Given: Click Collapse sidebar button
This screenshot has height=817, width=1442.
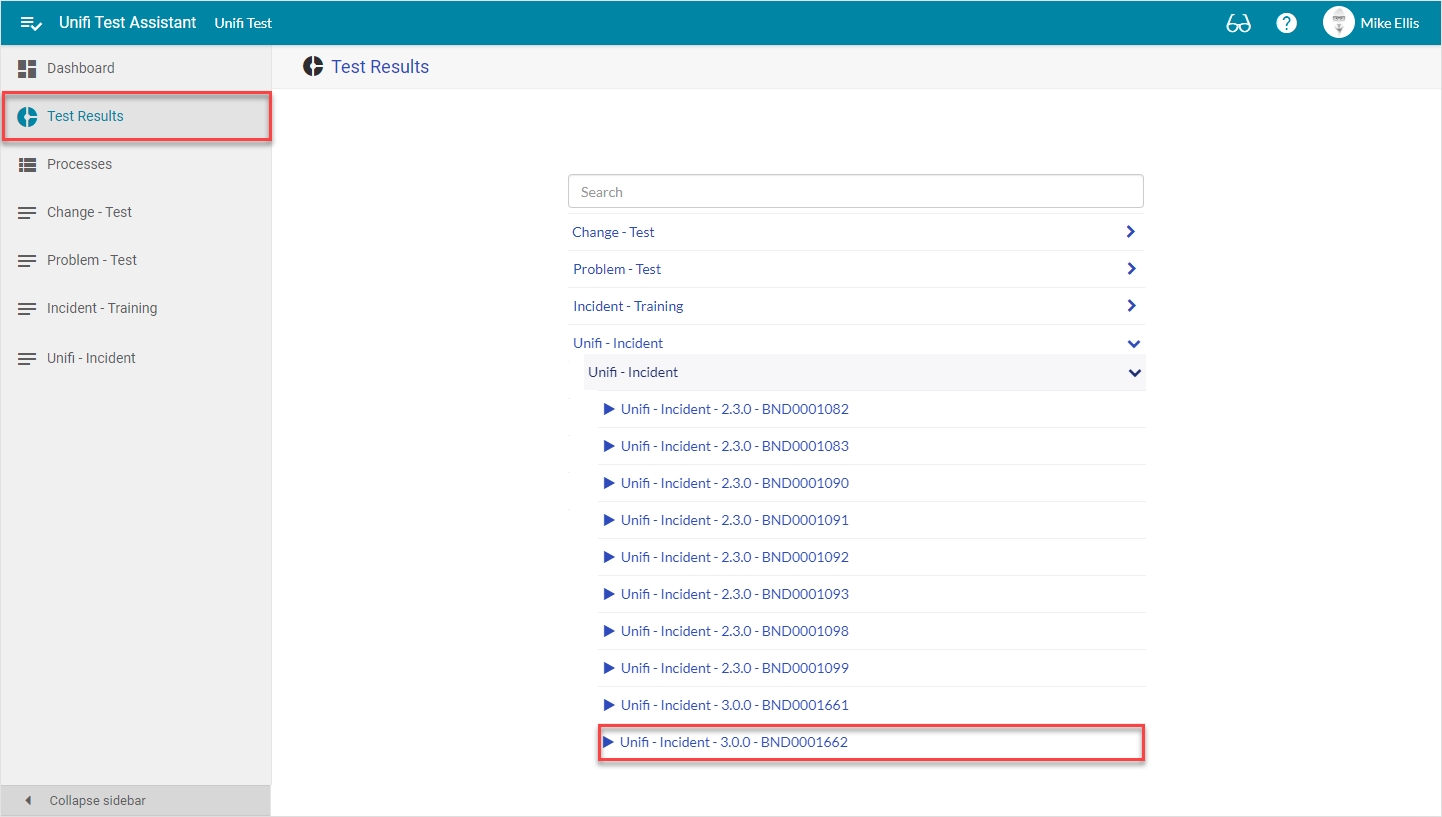Looking at the screenshot, I should coord(97,801).
